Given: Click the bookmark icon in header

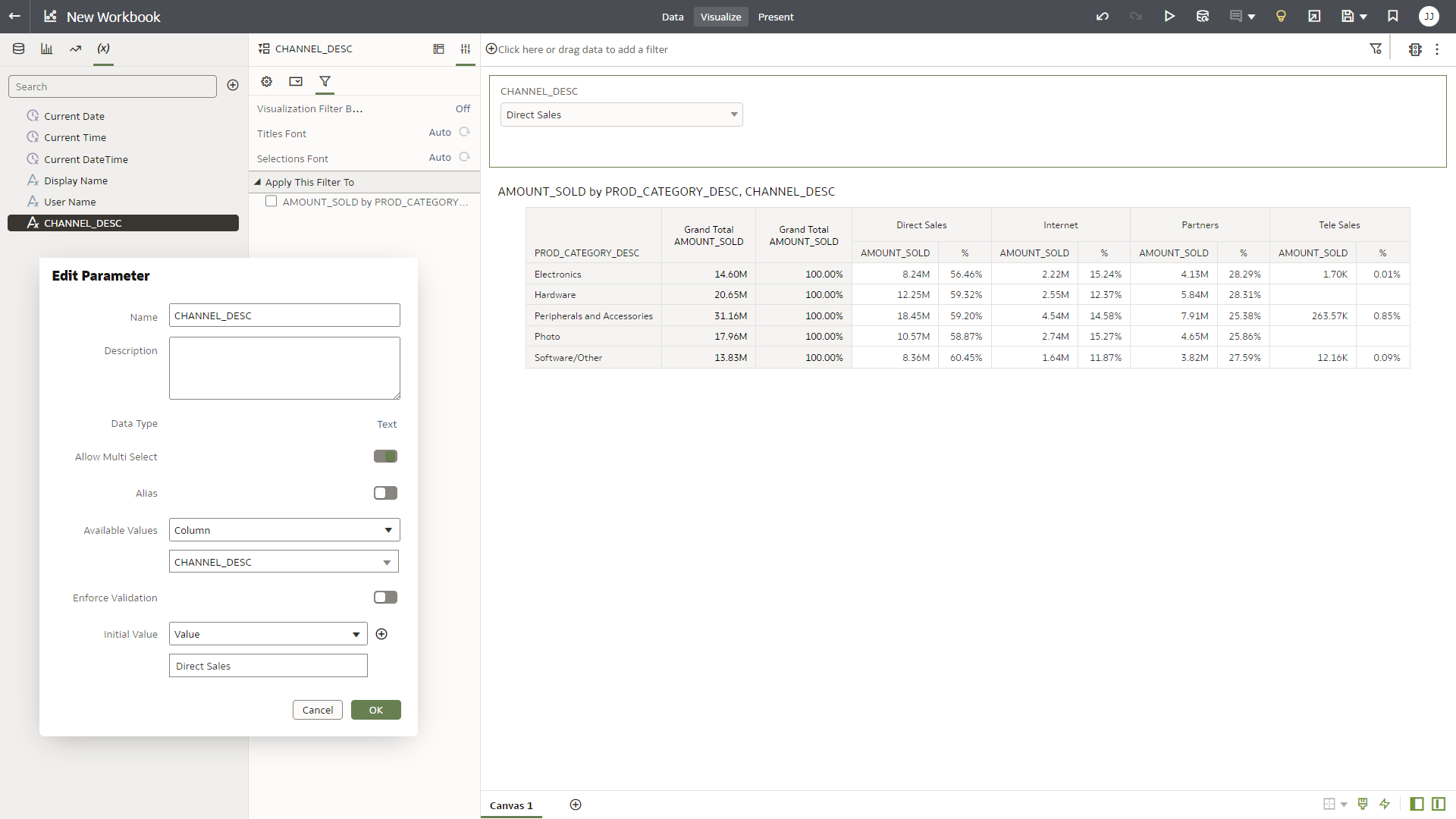Looking at the screenshot, I should click(1393, 17).
